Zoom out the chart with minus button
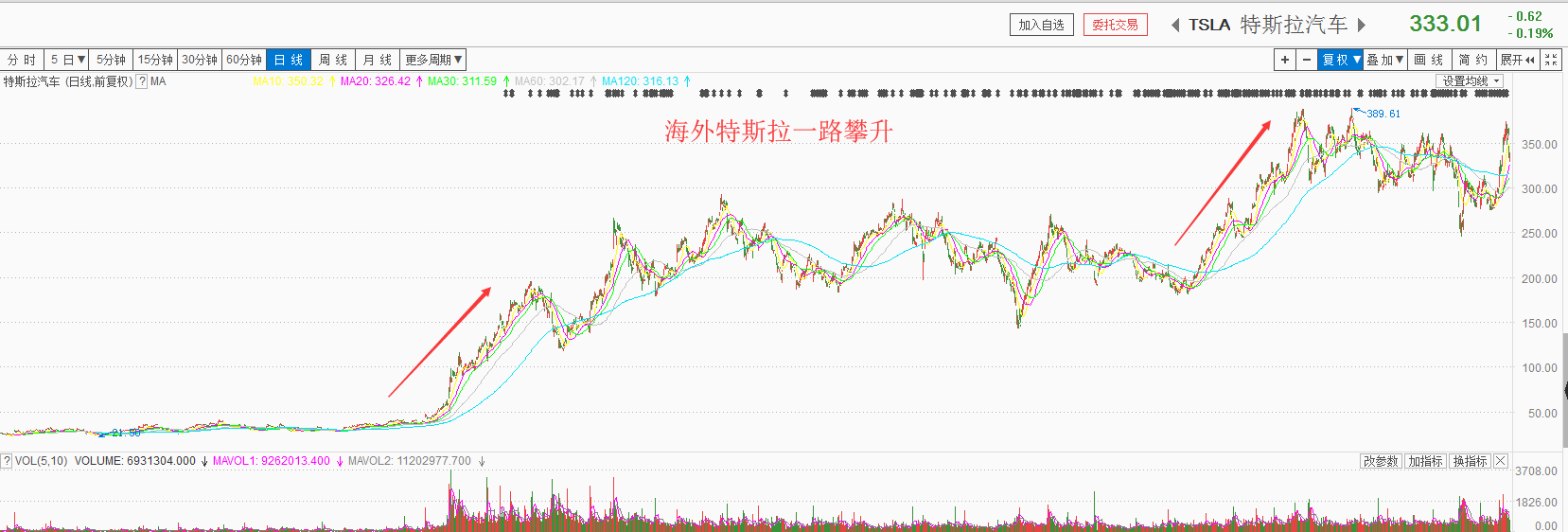Viewport: 1568px width, 532px height. point(1307,60)
